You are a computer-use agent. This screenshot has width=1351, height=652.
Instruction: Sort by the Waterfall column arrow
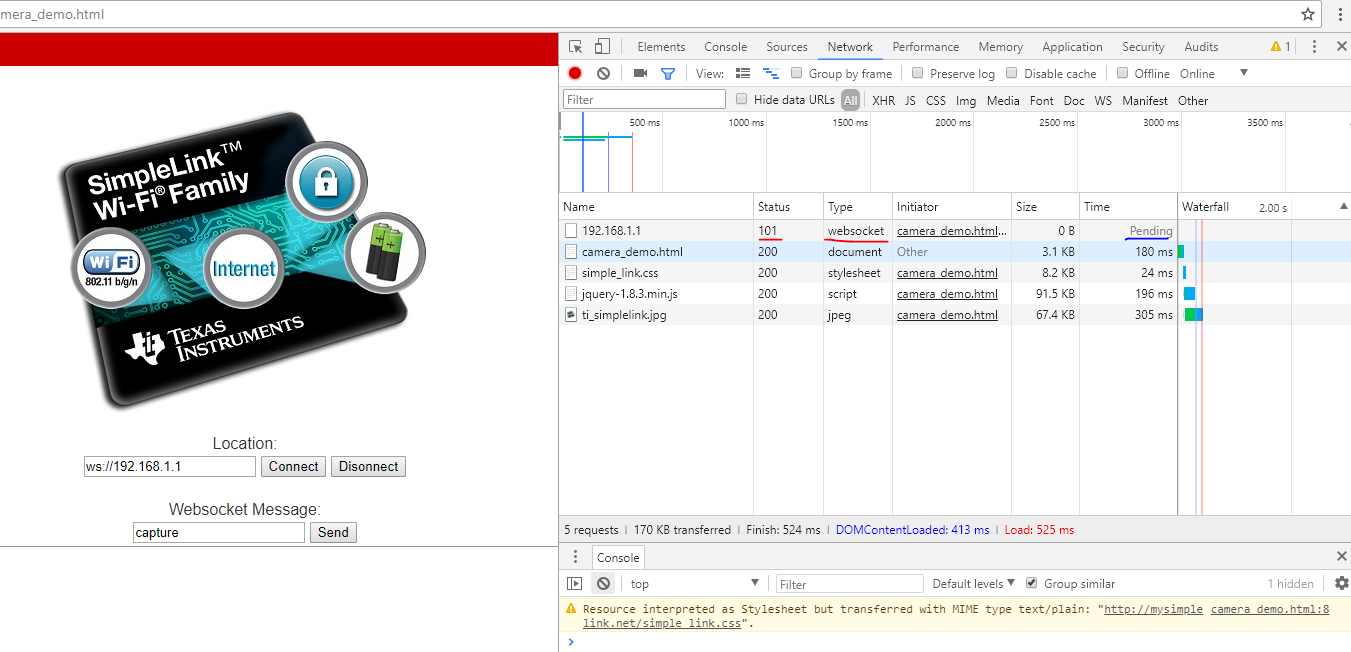(x=1343, y=206)
